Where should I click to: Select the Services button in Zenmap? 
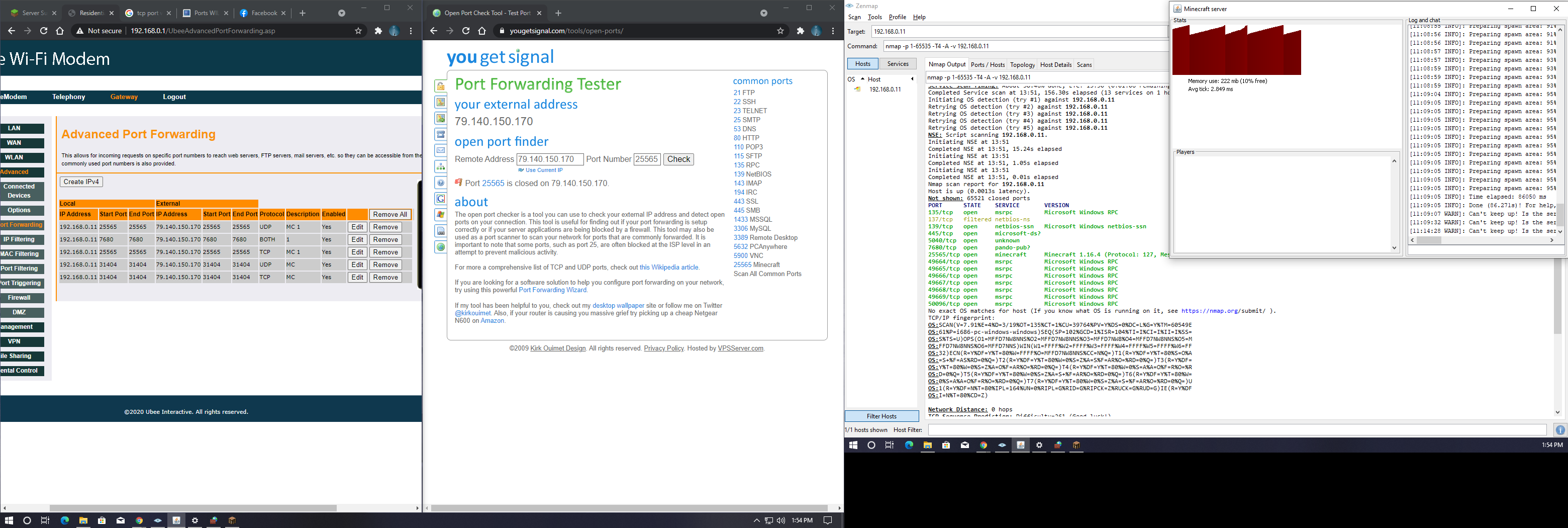898,64
